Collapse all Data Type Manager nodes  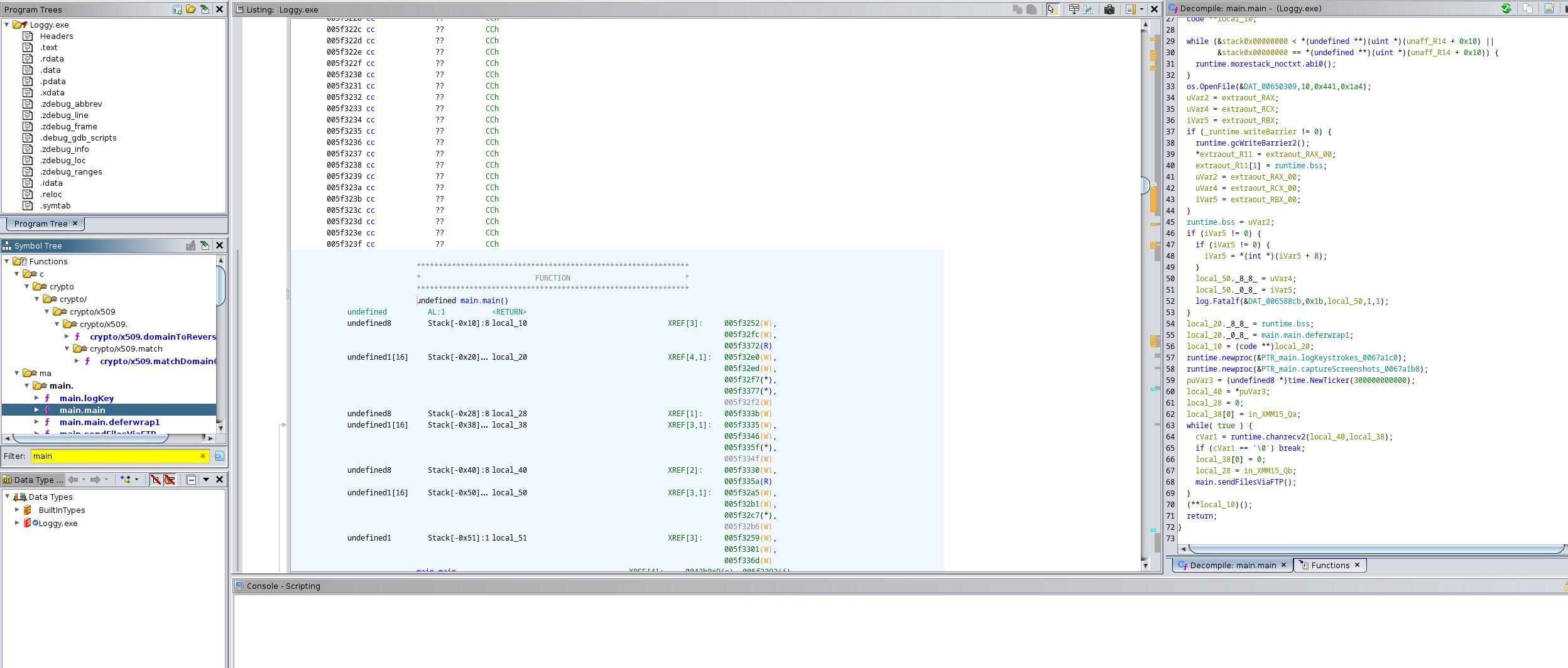coord(191,480)
